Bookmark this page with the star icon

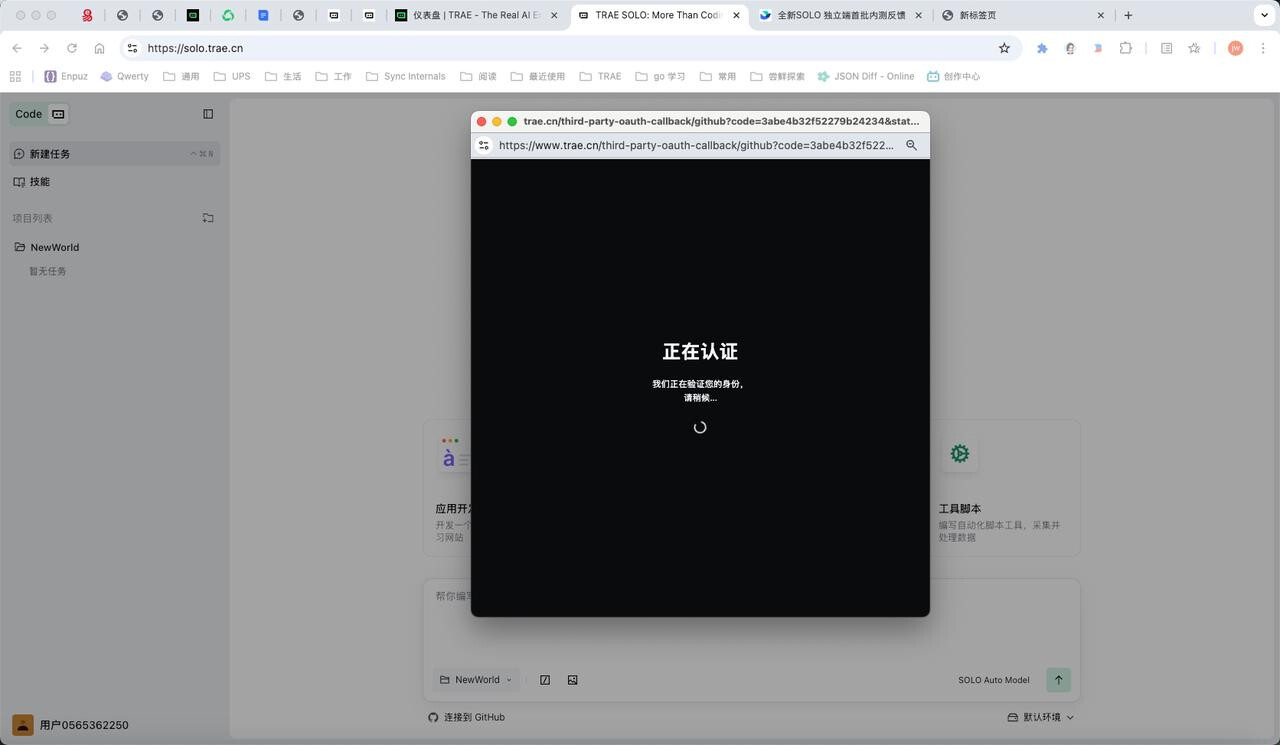tap(1004, 48)
